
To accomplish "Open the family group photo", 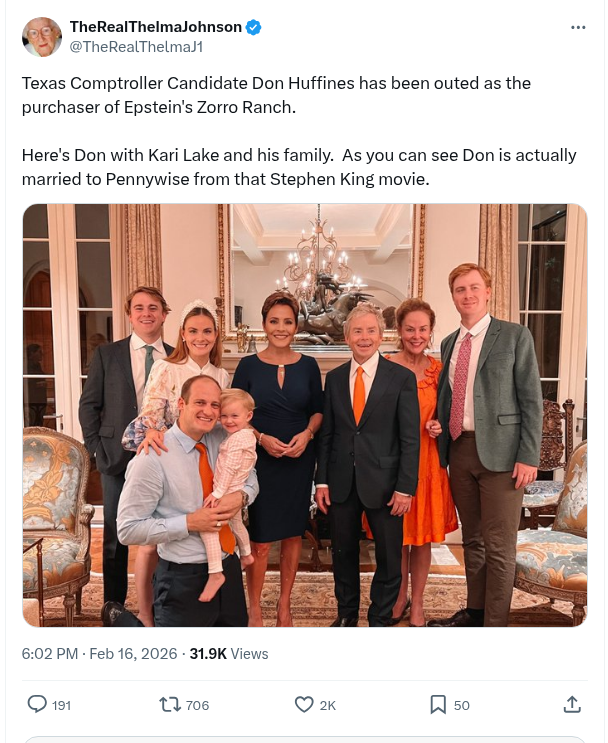I will click(x=304, y=415).
